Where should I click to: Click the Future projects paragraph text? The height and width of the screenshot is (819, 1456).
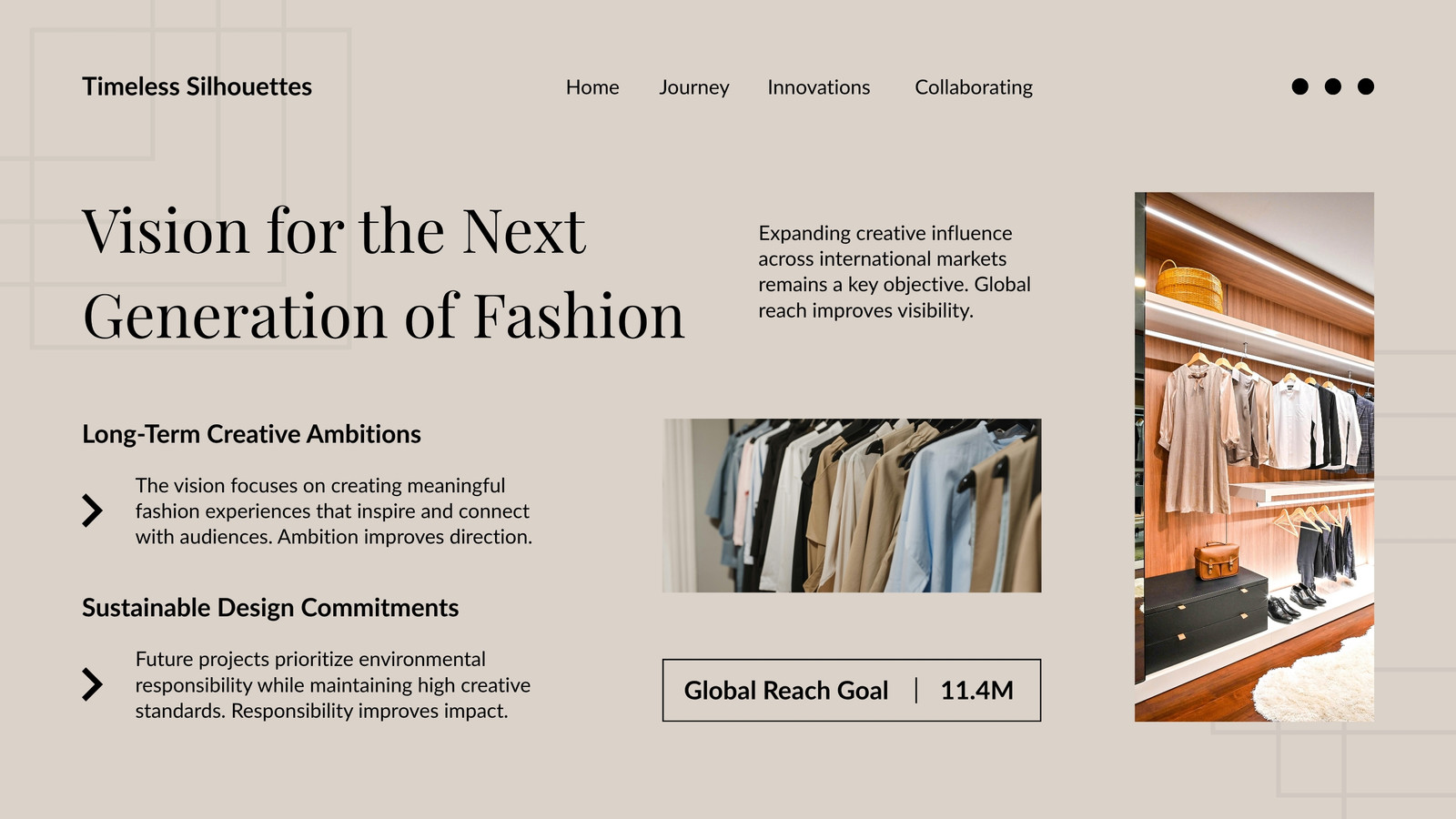pos(333,685)
